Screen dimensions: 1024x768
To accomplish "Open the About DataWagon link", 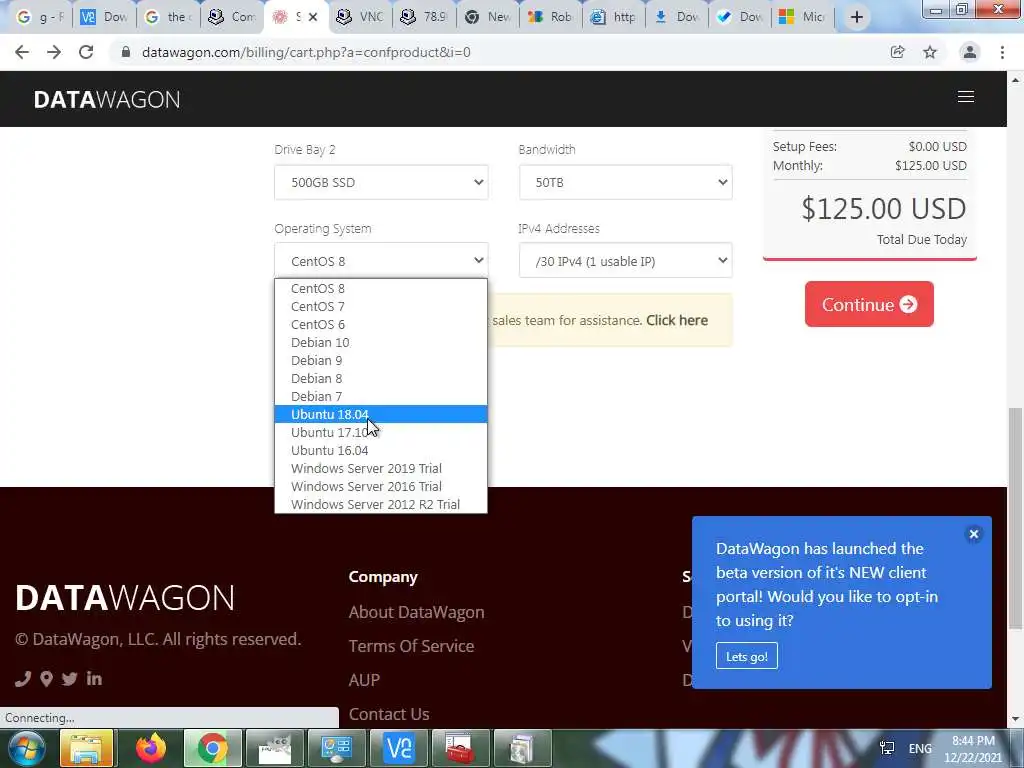I will [x=416, y=612].
